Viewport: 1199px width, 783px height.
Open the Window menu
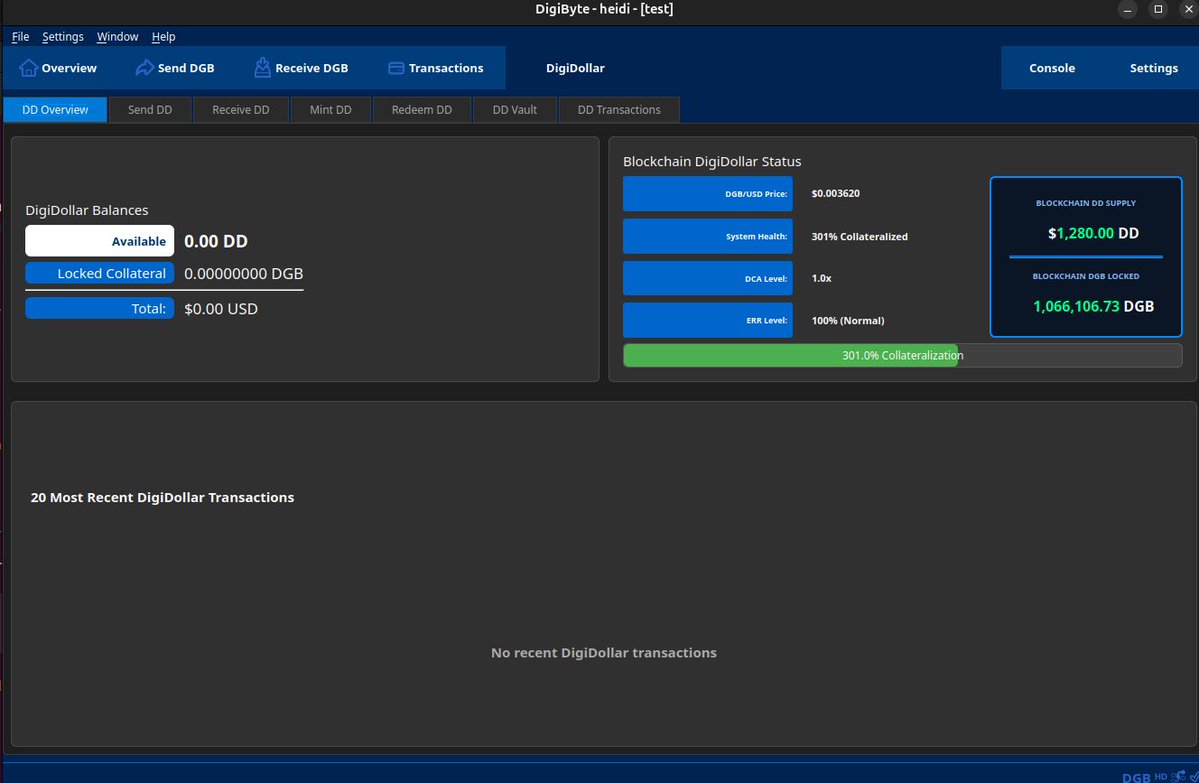[117, 37]
